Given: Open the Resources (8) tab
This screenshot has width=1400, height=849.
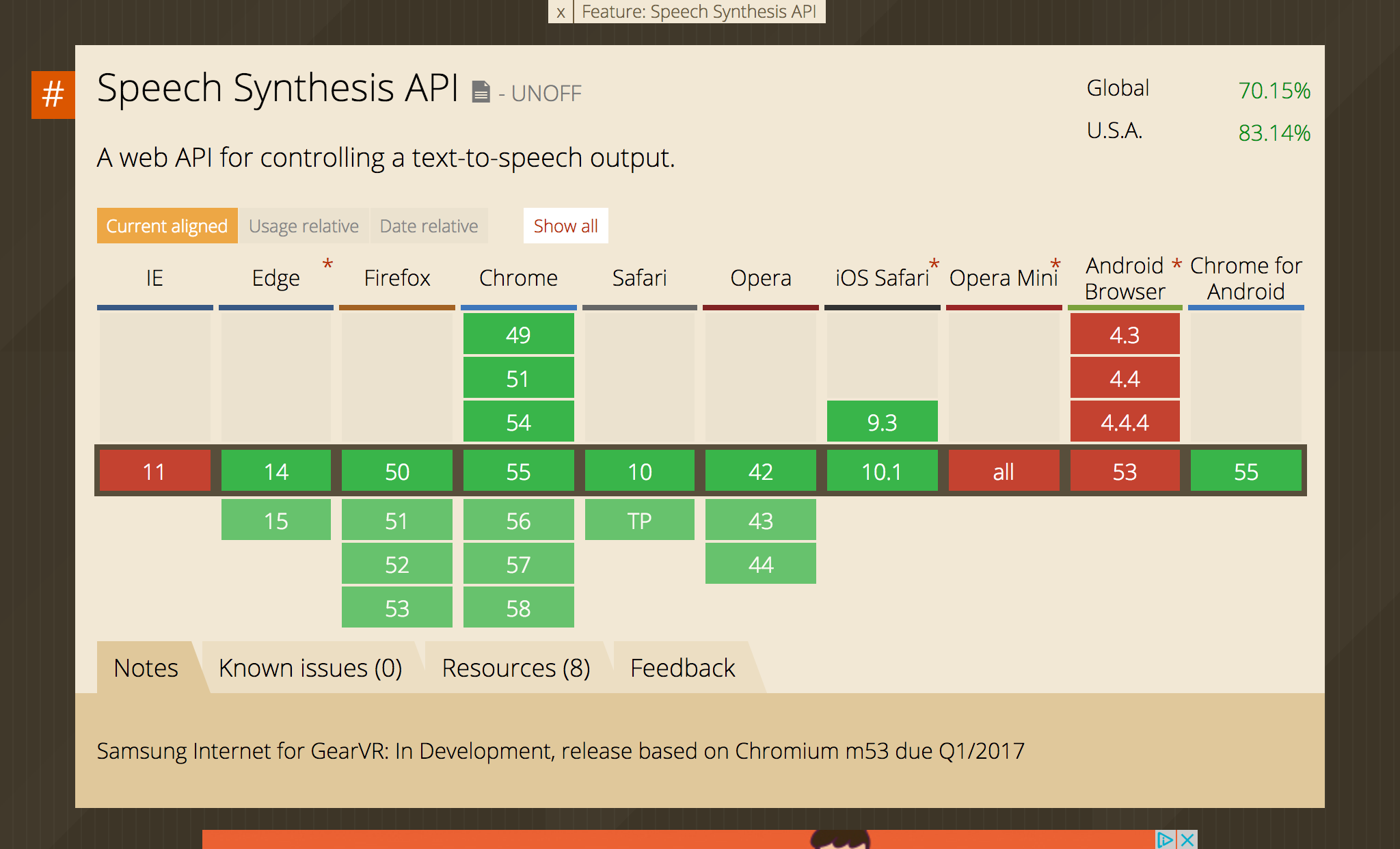Looking at the screenshot, I should [x=516, y=668].
